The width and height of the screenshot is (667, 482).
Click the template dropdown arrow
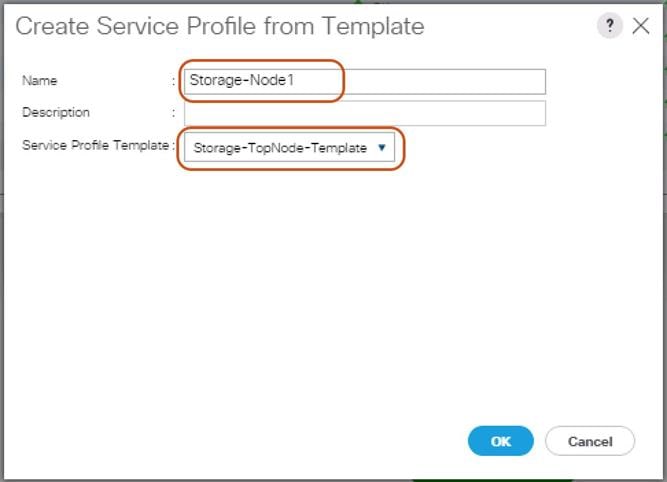point(382,148)
